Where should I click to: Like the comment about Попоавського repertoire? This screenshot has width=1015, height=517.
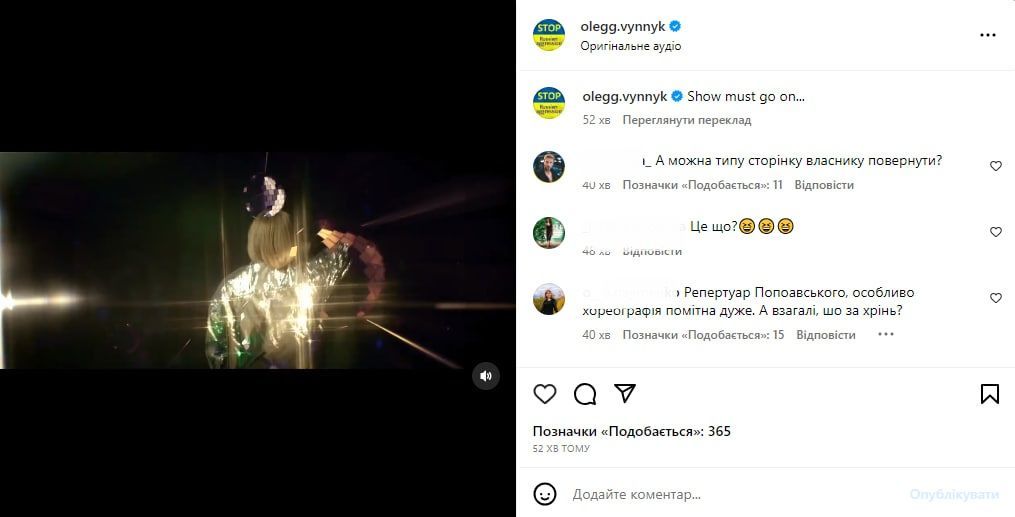coord(995,298)
